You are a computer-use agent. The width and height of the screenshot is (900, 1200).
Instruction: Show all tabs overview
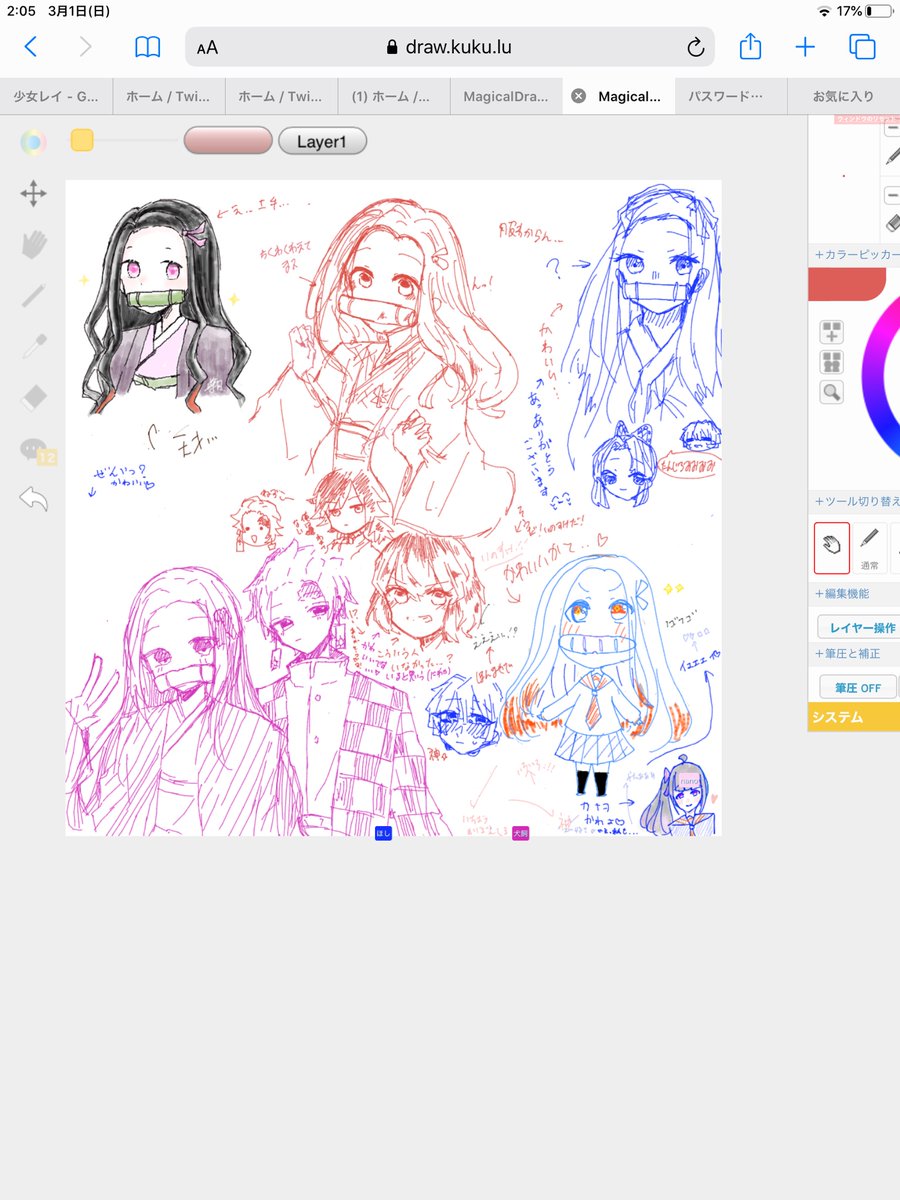pyautogui.click(x=861, y=47)
